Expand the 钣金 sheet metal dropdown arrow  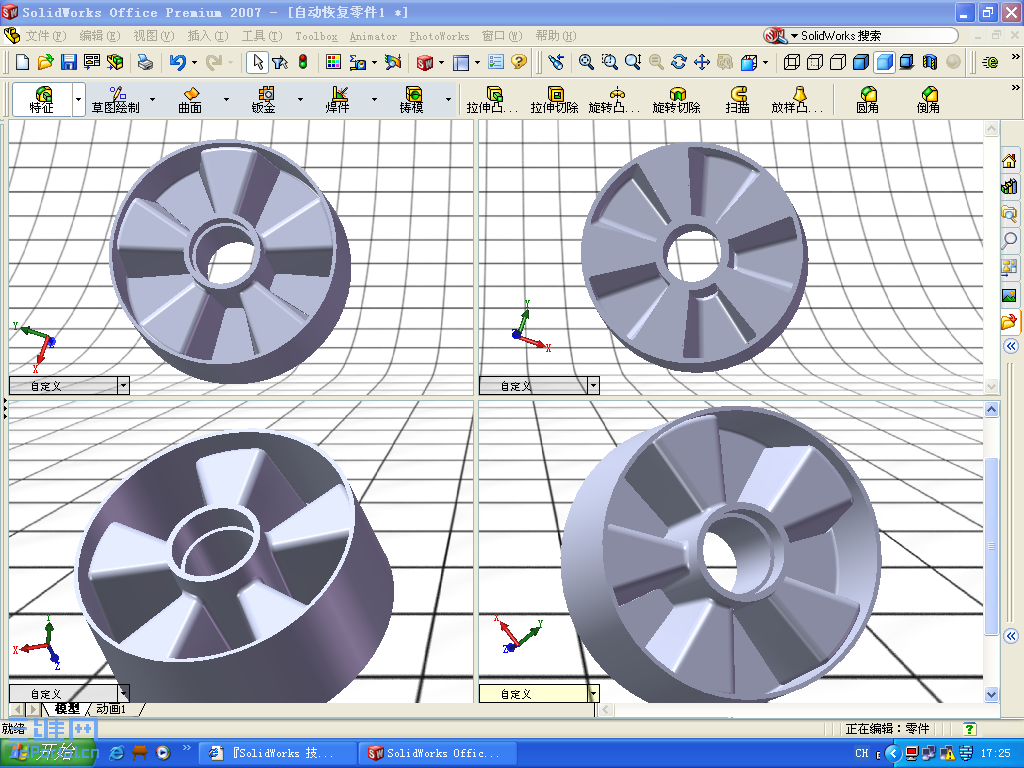[300, 100]
